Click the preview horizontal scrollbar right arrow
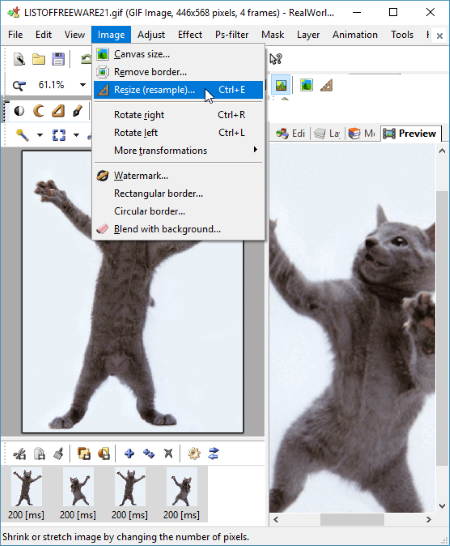Viewport: 450px width, 546px height. coord(428,520)
